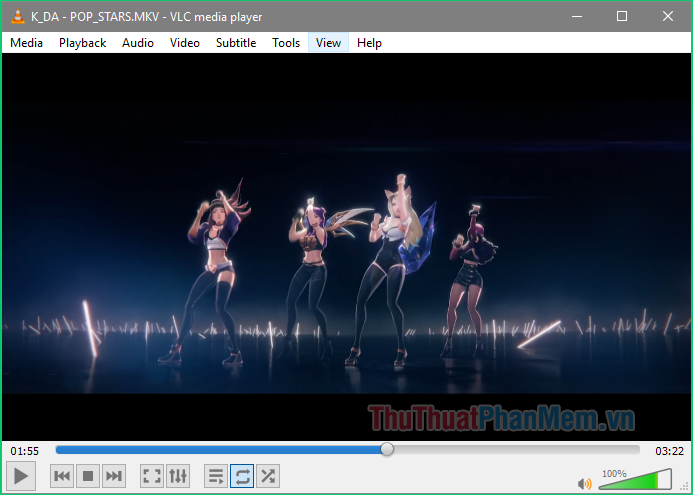Screen dimensions: 693x495
Task: Open the Video menu
Action: 185,43
